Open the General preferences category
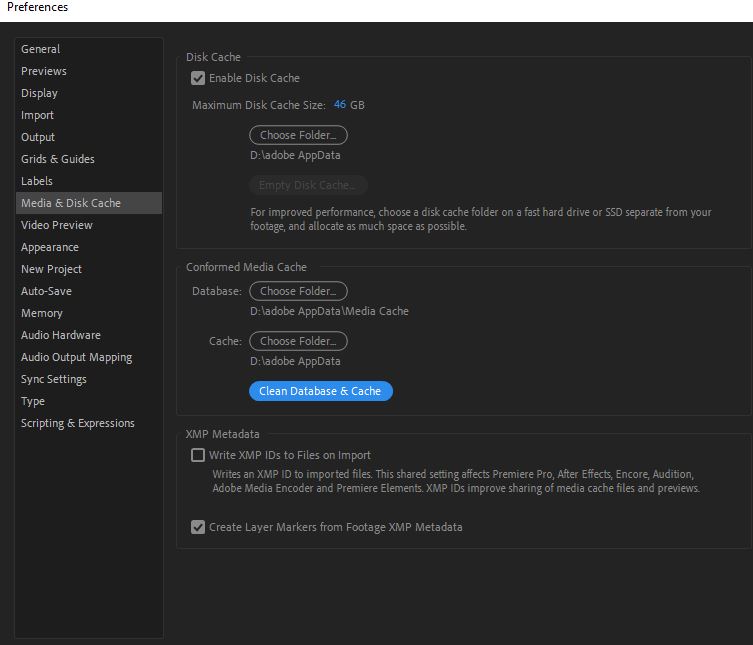This screenshot has width=753, height=645. [41, 49]
